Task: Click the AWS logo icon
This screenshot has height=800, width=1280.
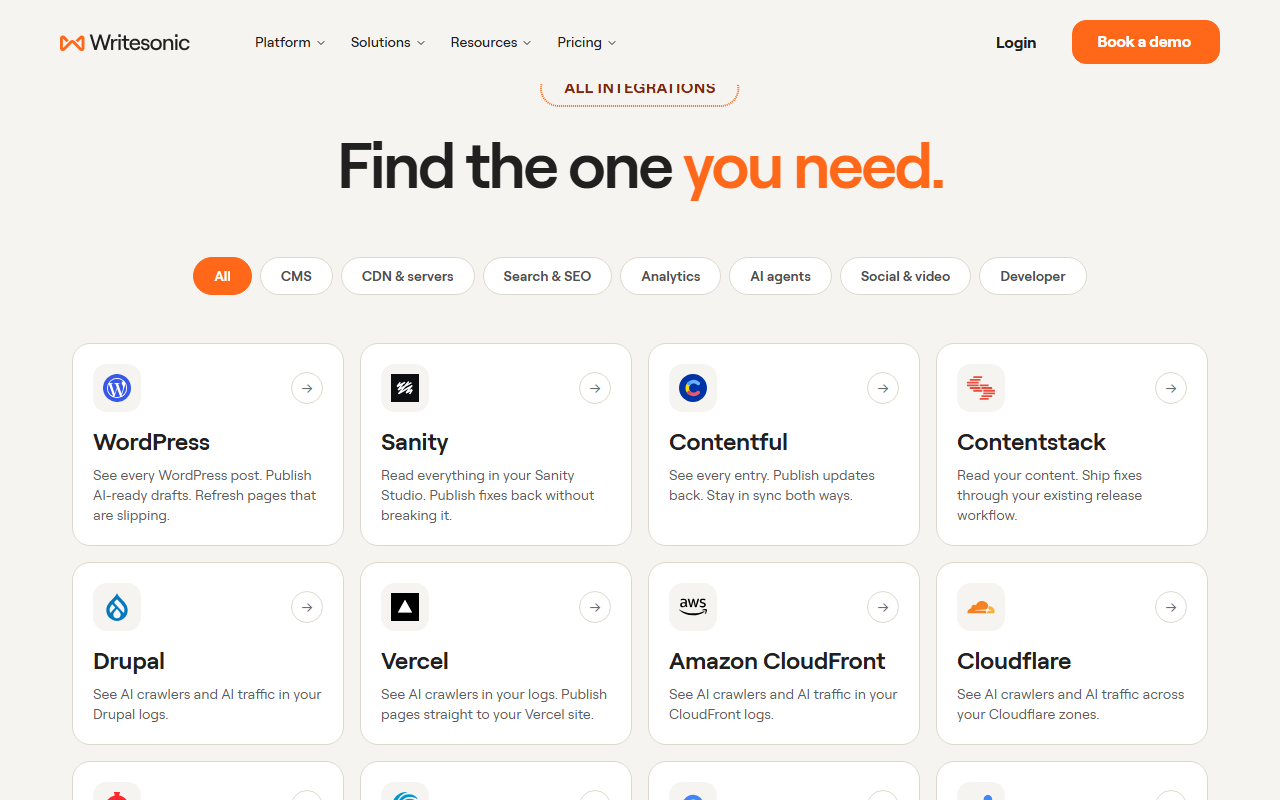Action: coord(693,607)
